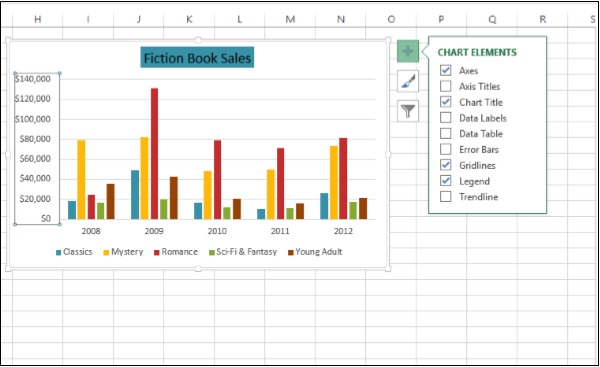600x367 pixels.
Task: Select the Fiction Book Sales chart title
Action: pos(197,57)
